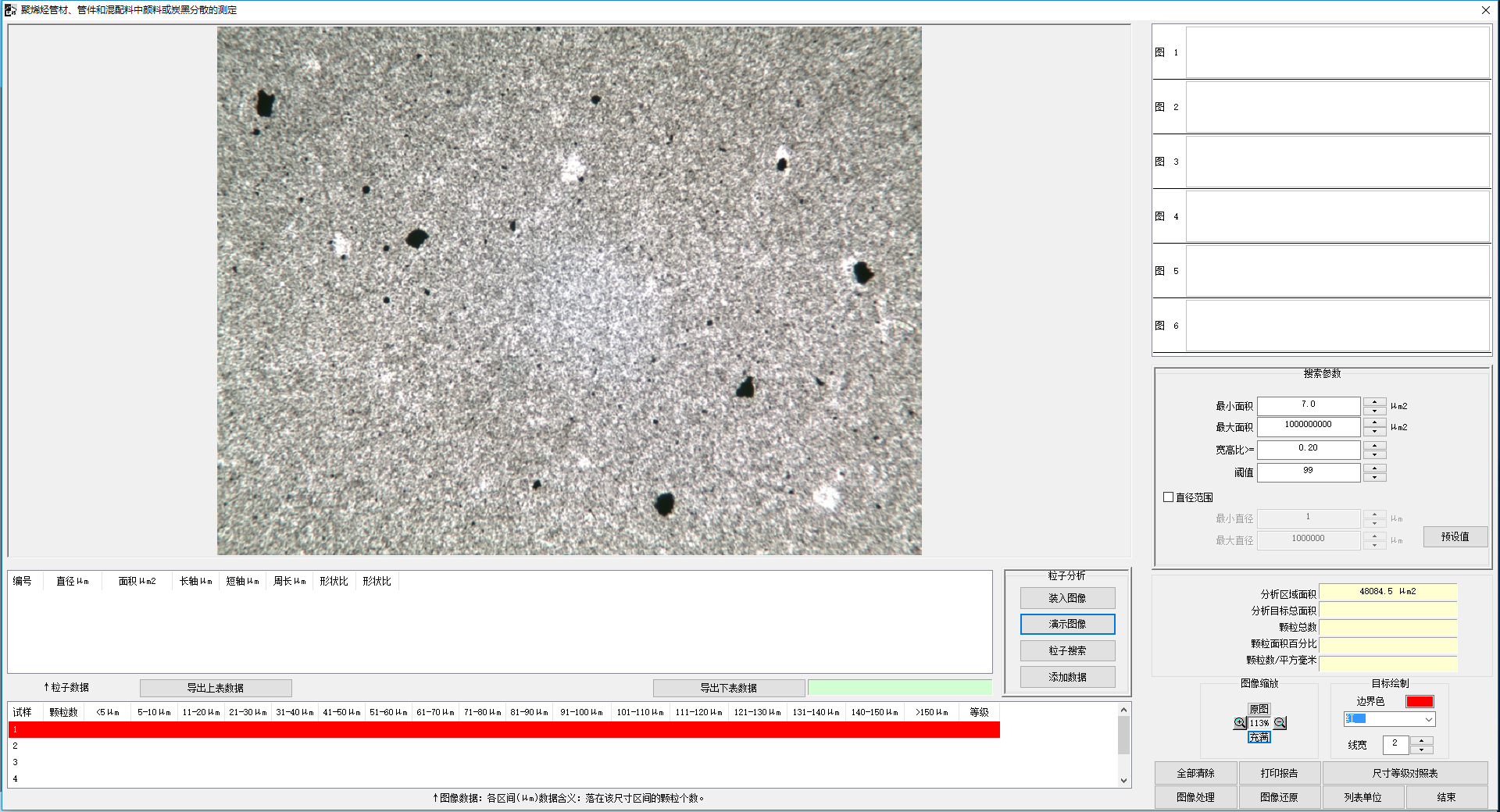1500x812 pixels.
Task: Click the 最大面积 input field
Action: (1308, 426)
